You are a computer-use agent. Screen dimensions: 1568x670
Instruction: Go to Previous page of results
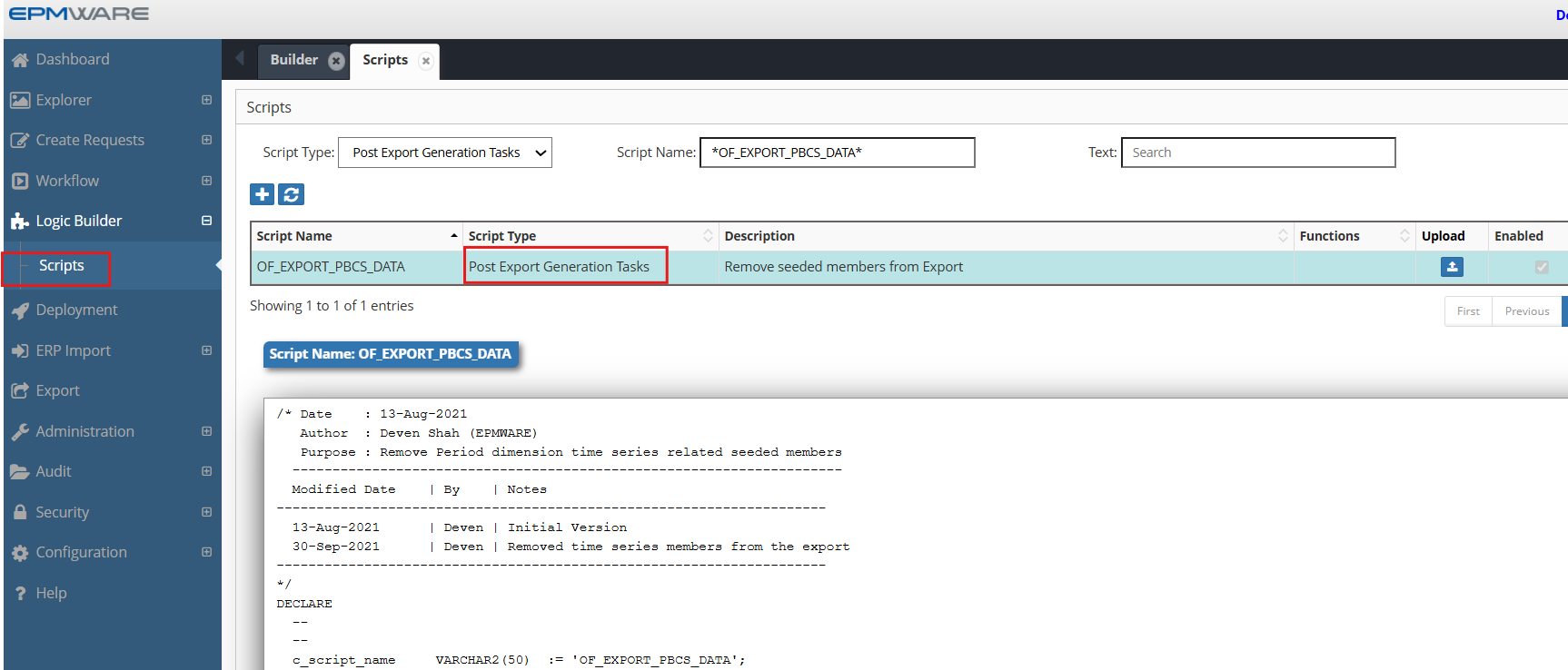[1526, 311]
